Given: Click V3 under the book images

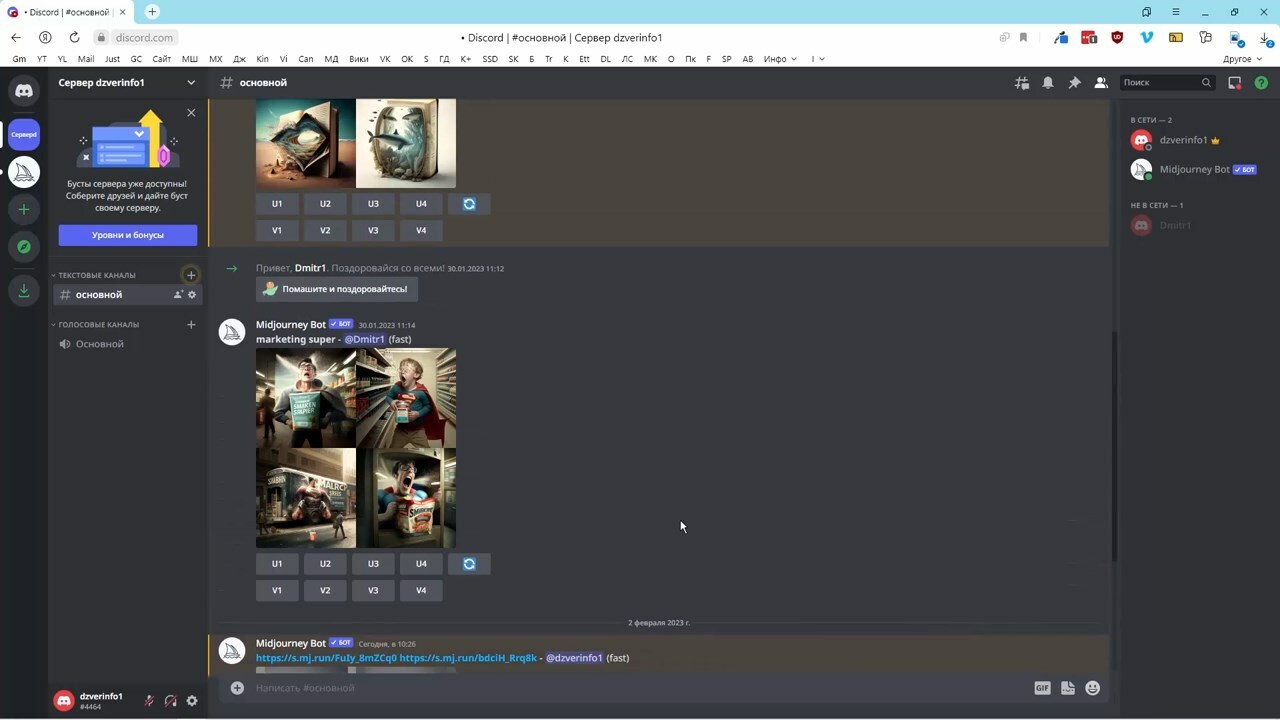Looking at the screenshot, I should coord(373,231).
